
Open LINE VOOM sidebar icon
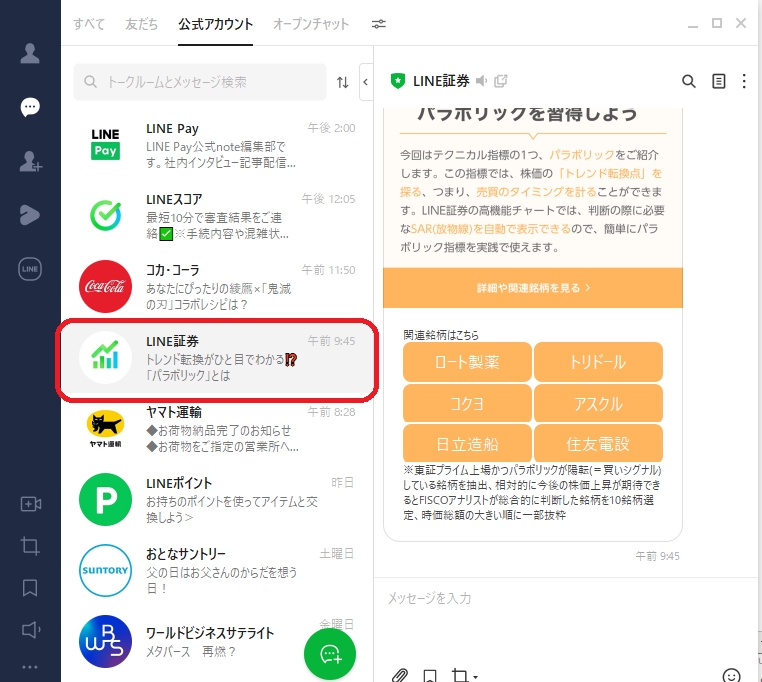click(30, 215)
